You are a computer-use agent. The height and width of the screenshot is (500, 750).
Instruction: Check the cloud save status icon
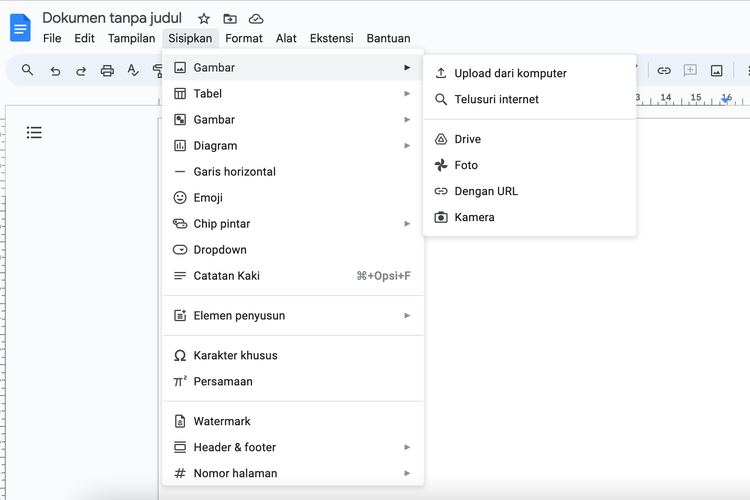[x=256, y=19]
